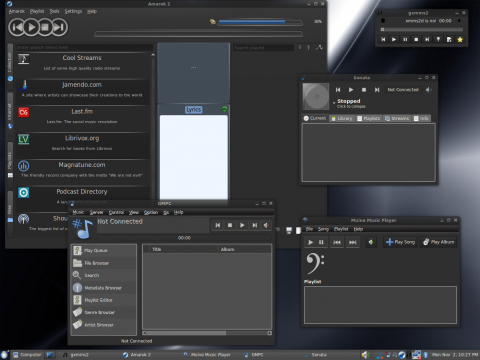Click gxmms2 info lightbulb icon
The width and height of the screenshot is (480, 360).
pyautogui.click(x=438, y=39)
